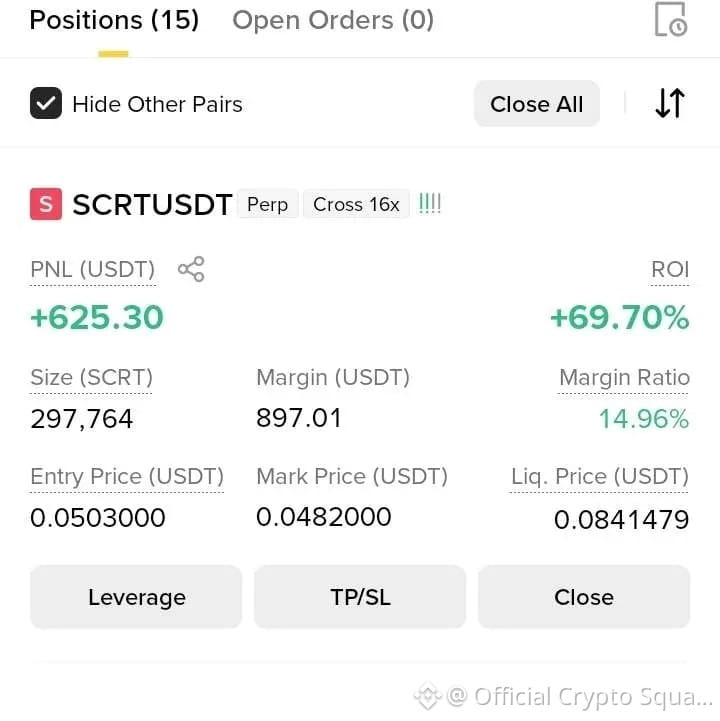Open the SCRTUSDT pair title
The height and width of the screenshot is (721, 720).
click(x=152, y=205)
